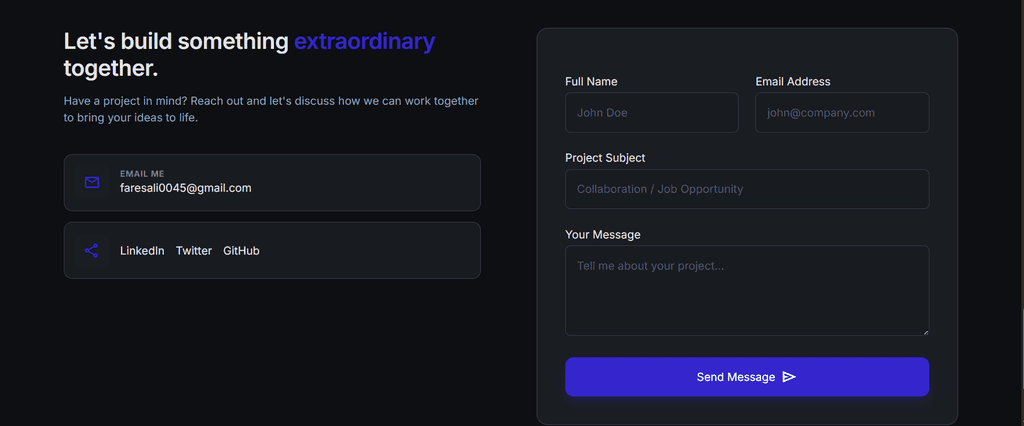Click the Have a project in mind paragraph
Image resolution: width=1024 pixels, height=426 pixels.
click(x=271, y=110)
